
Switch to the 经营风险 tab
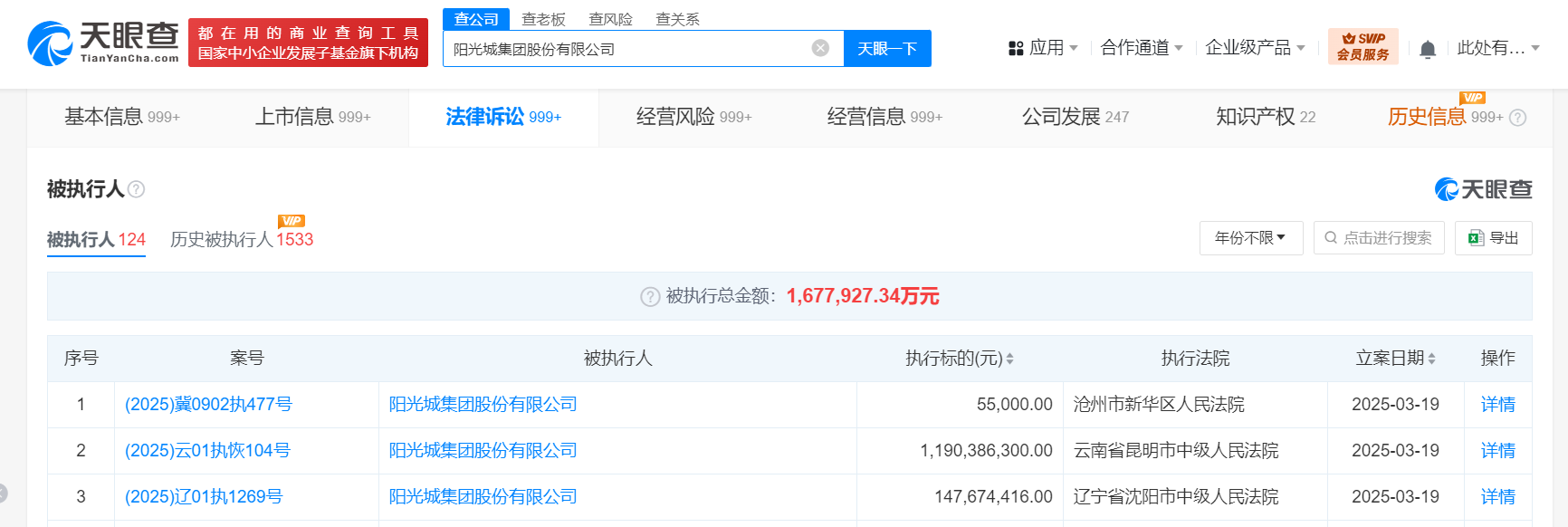[x=693, y=117]
